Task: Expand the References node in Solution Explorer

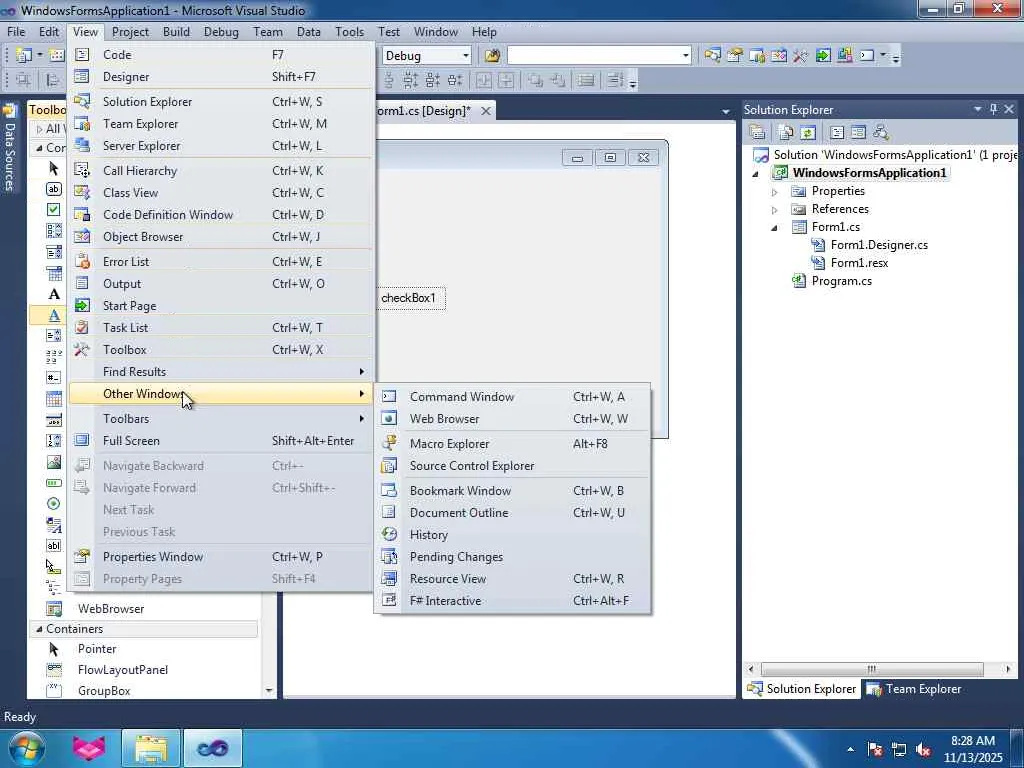Action: 775,210
